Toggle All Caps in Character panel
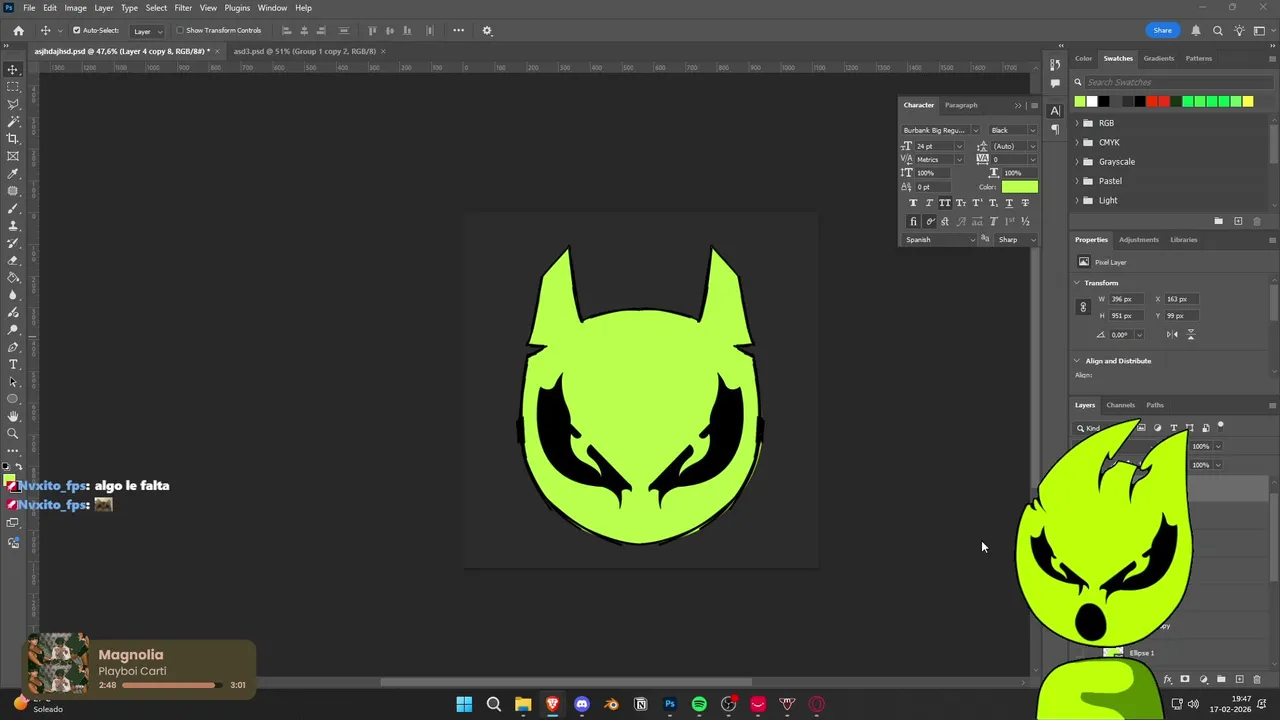1280x720 pixels. 945,203
